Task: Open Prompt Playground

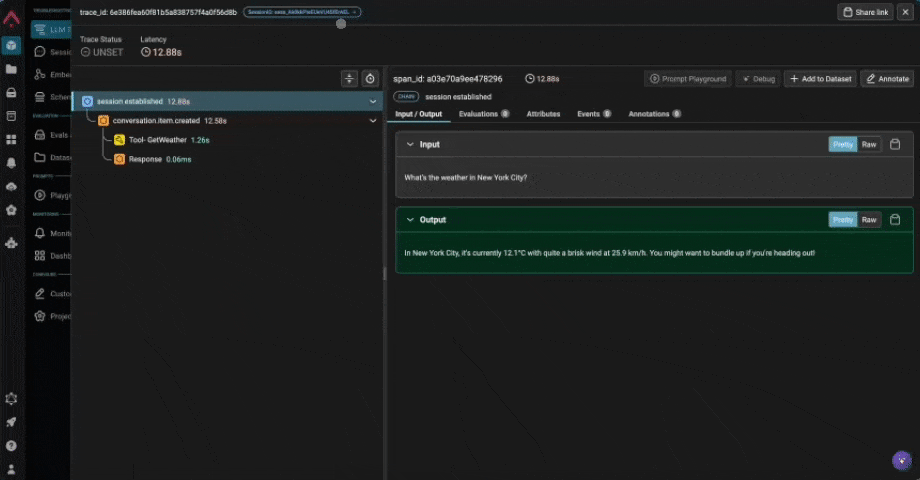Action: click(x=688, y=79)
